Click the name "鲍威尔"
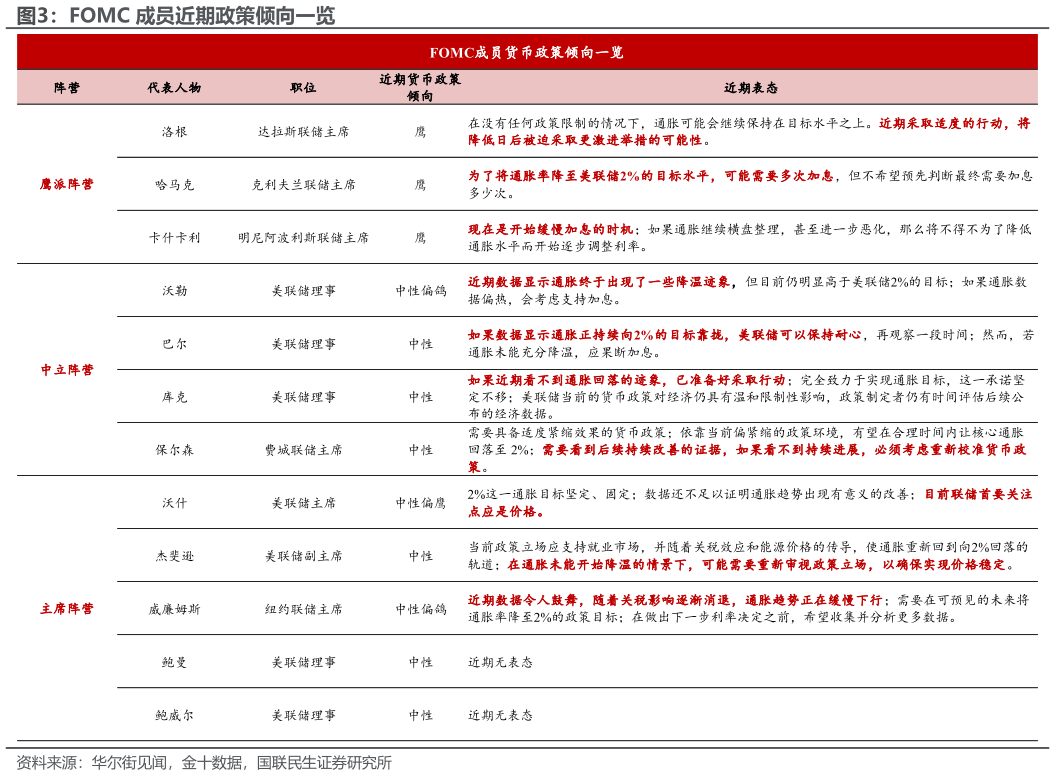Viewport: 1055px width, 775px height. pos(174,715)
